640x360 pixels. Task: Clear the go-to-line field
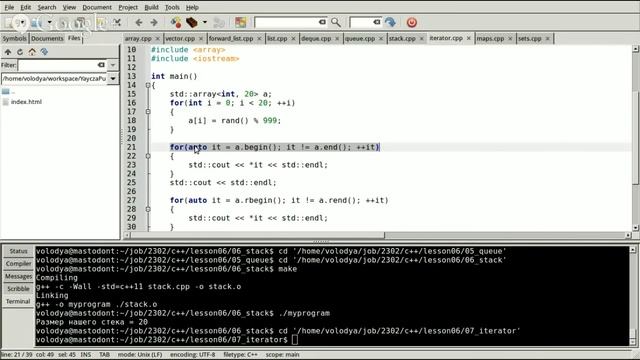pos(377,22)
